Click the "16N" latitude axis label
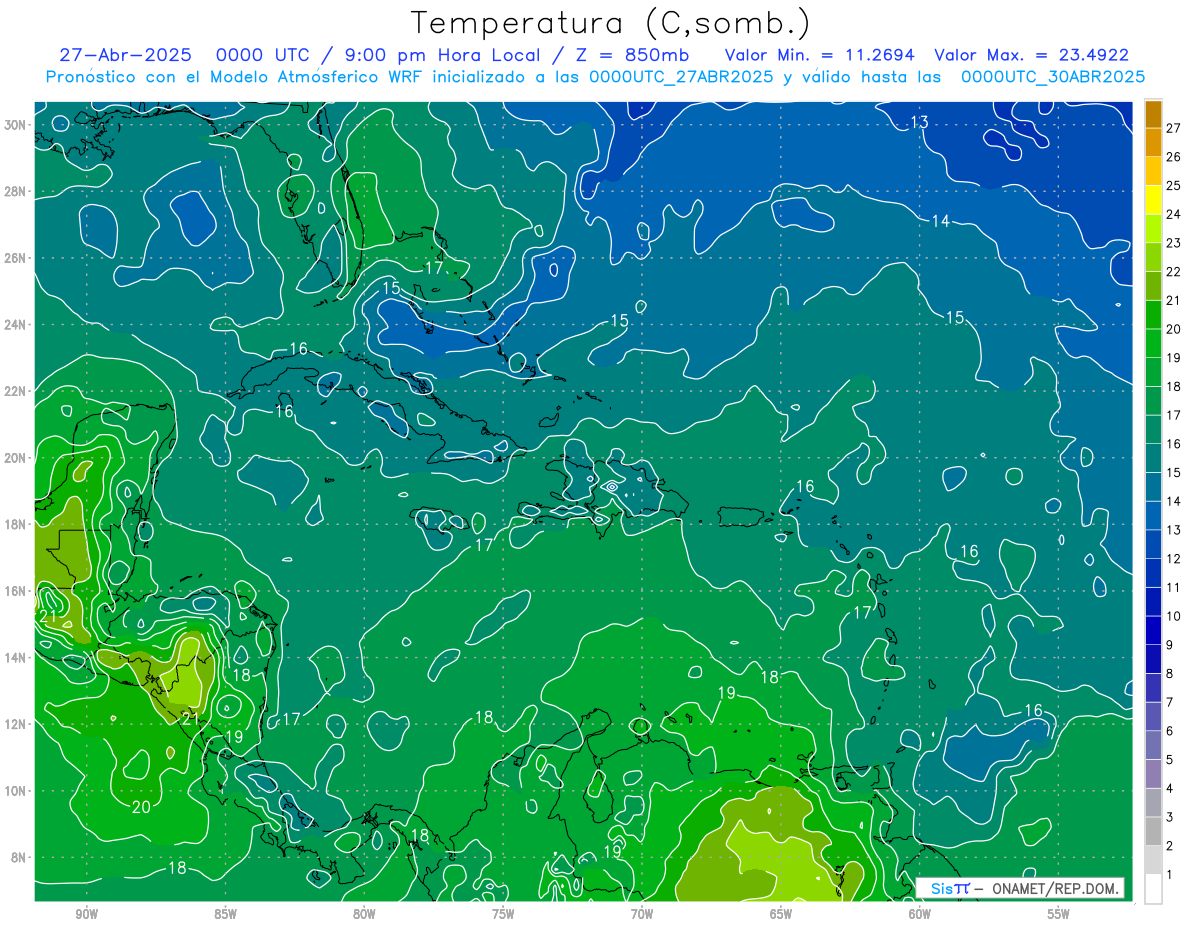The image size is (1200, 927). tap(15, 590)
